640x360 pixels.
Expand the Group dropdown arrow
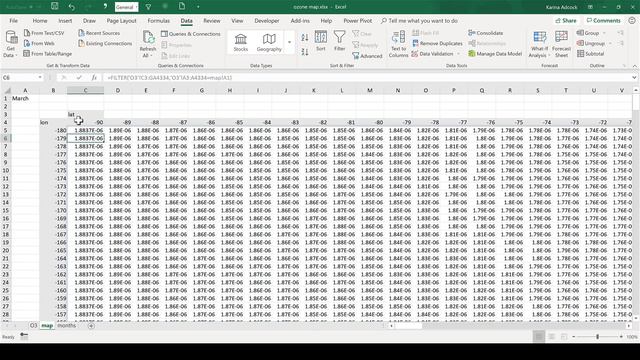pyautogui.click(x=604, y=33)
